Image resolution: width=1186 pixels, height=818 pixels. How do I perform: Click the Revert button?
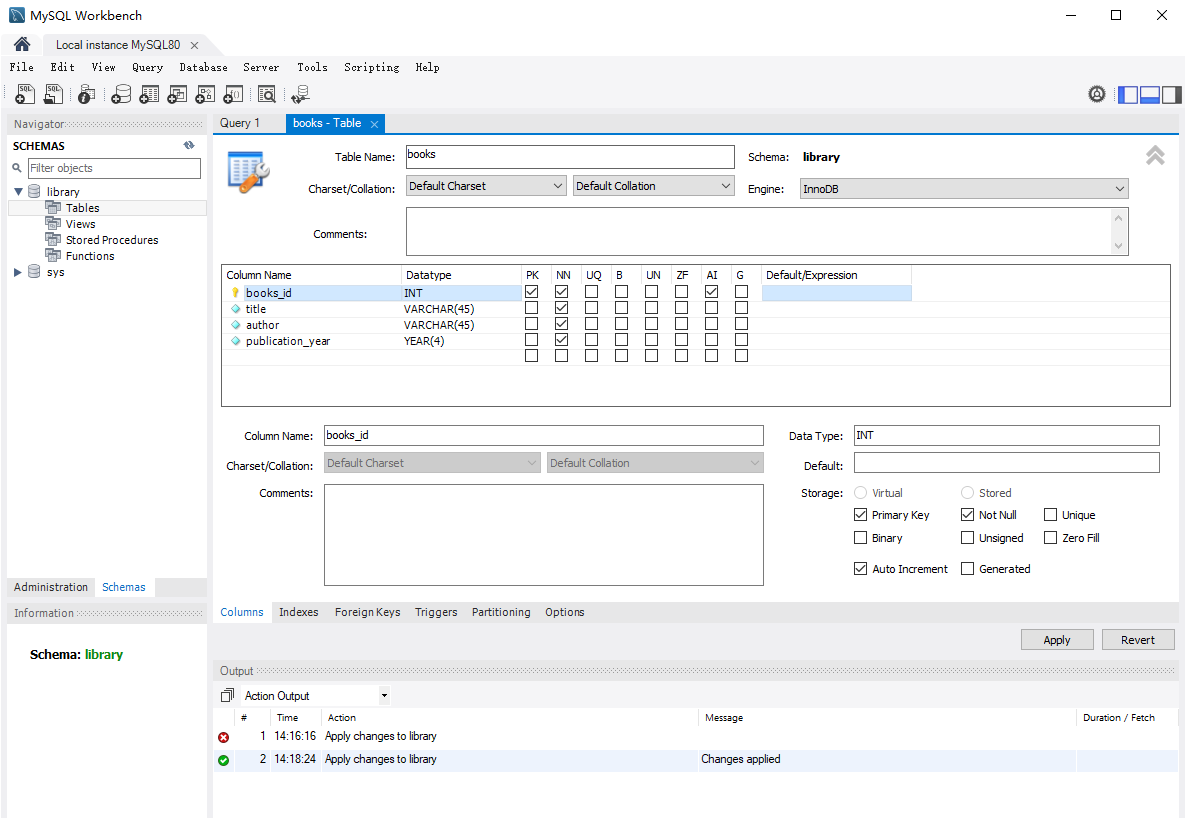pos(1138,639)
